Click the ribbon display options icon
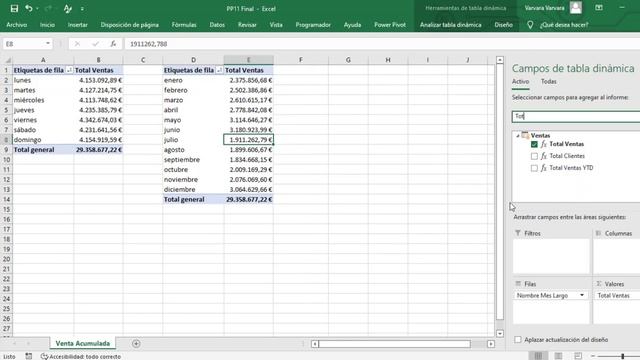 tap(599, 8)
